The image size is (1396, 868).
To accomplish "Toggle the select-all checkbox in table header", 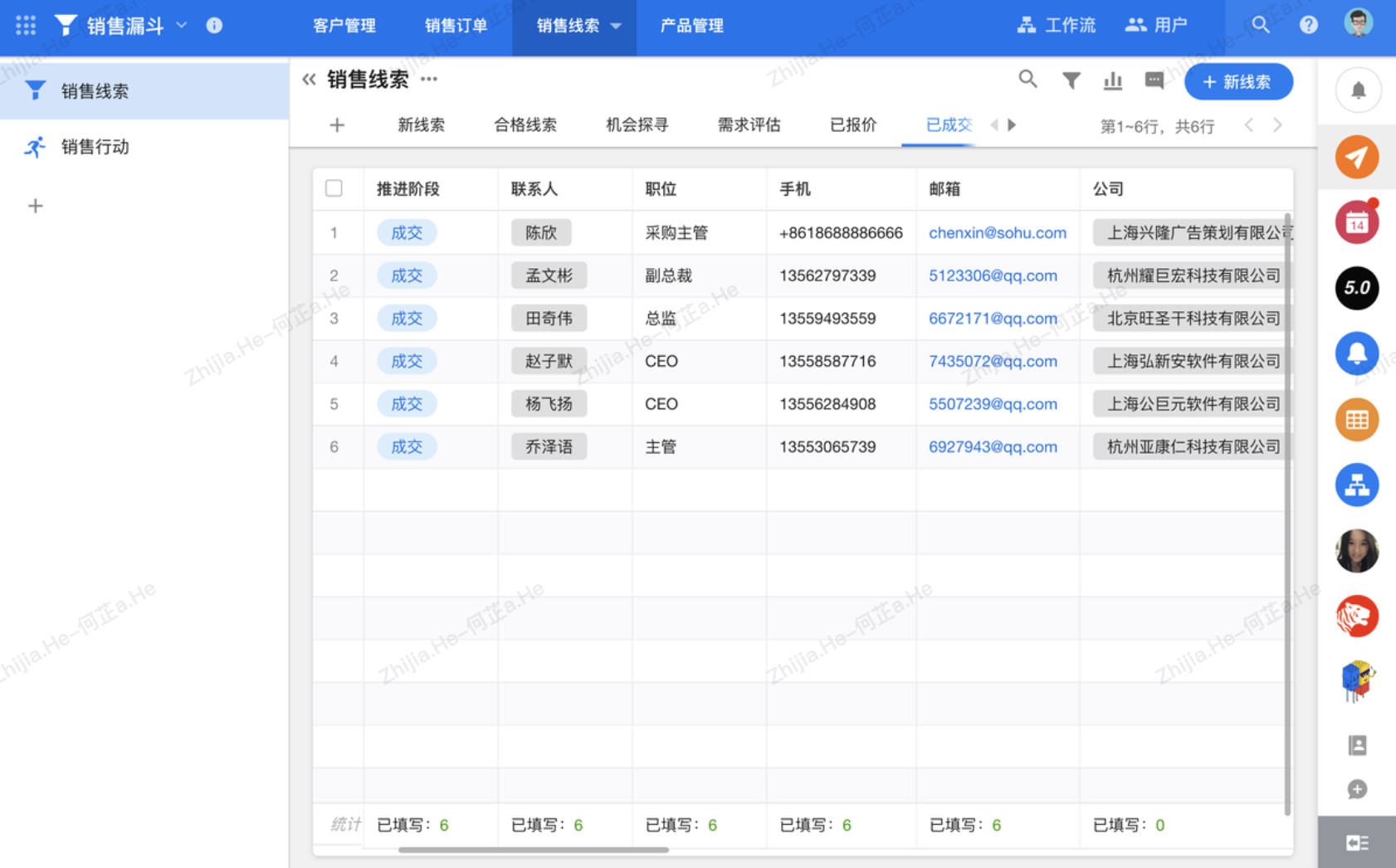I will 334,188.
